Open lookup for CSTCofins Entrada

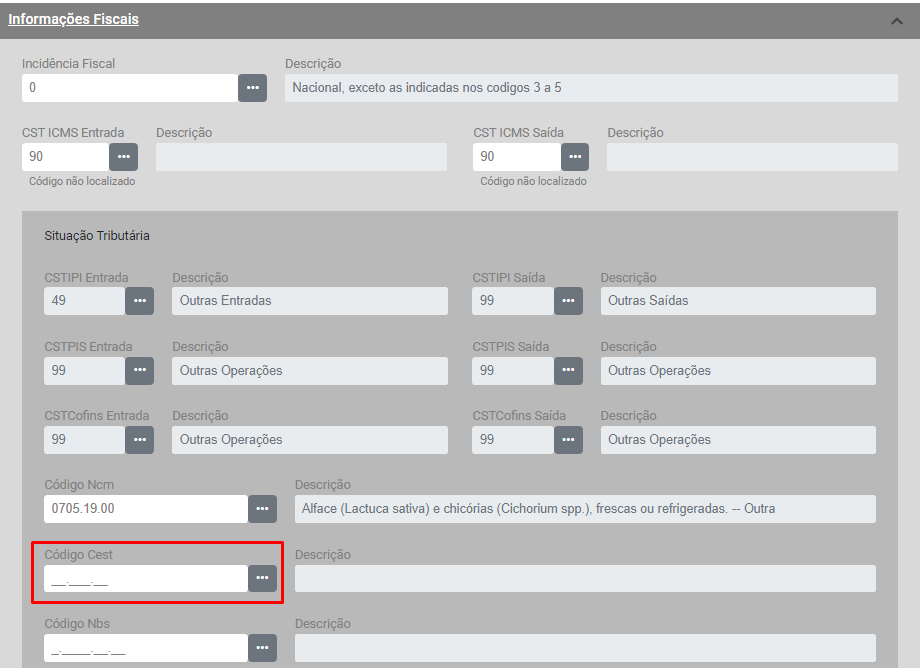(x=139, y=440)
